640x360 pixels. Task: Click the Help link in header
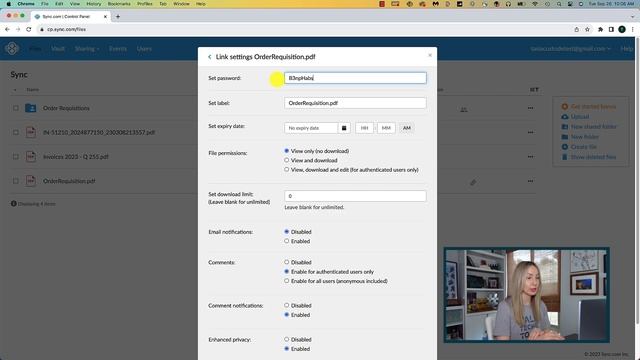click(627, 49)
